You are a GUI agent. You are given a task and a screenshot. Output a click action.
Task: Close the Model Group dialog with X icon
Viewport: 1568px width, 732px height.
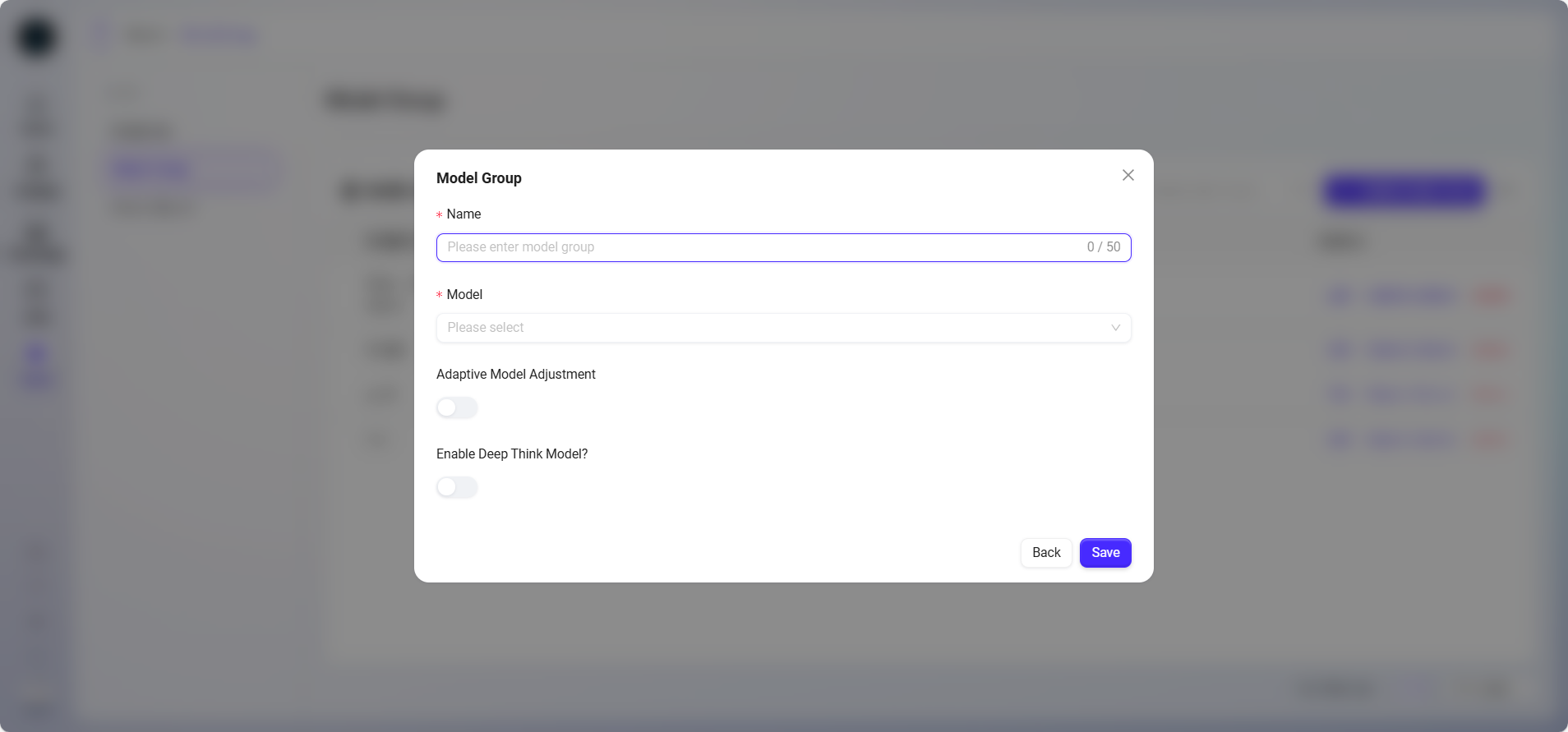[x=1128, y=175]
